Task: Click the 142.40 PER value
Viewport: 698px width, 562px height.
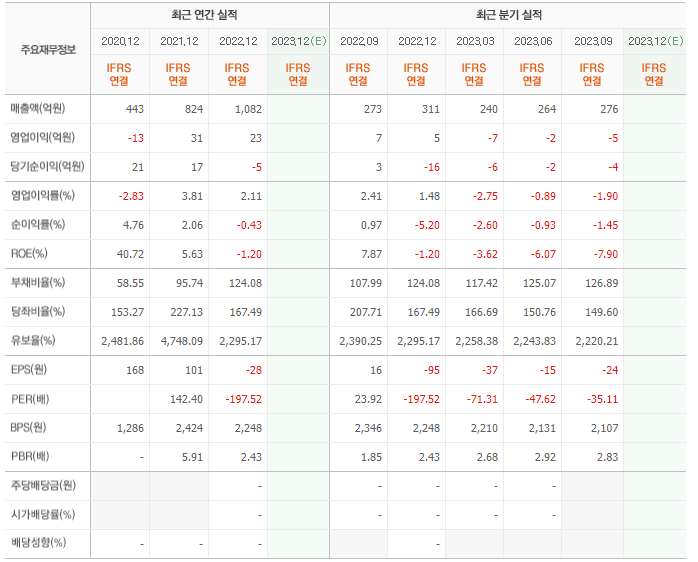Action: click(187, 399)
